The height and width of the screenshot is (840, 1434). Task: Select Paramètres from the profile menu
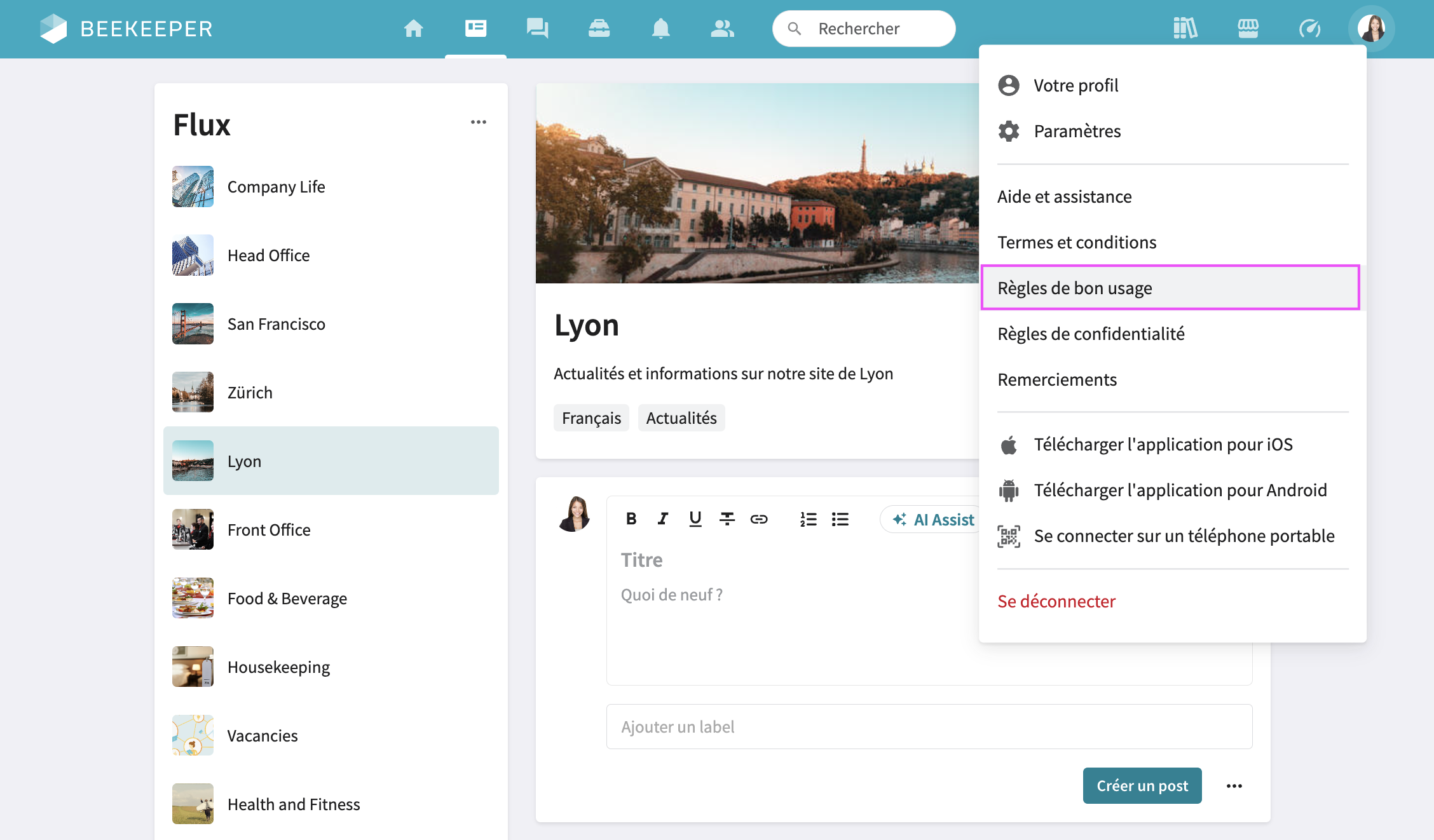(x=1077, y=132)
